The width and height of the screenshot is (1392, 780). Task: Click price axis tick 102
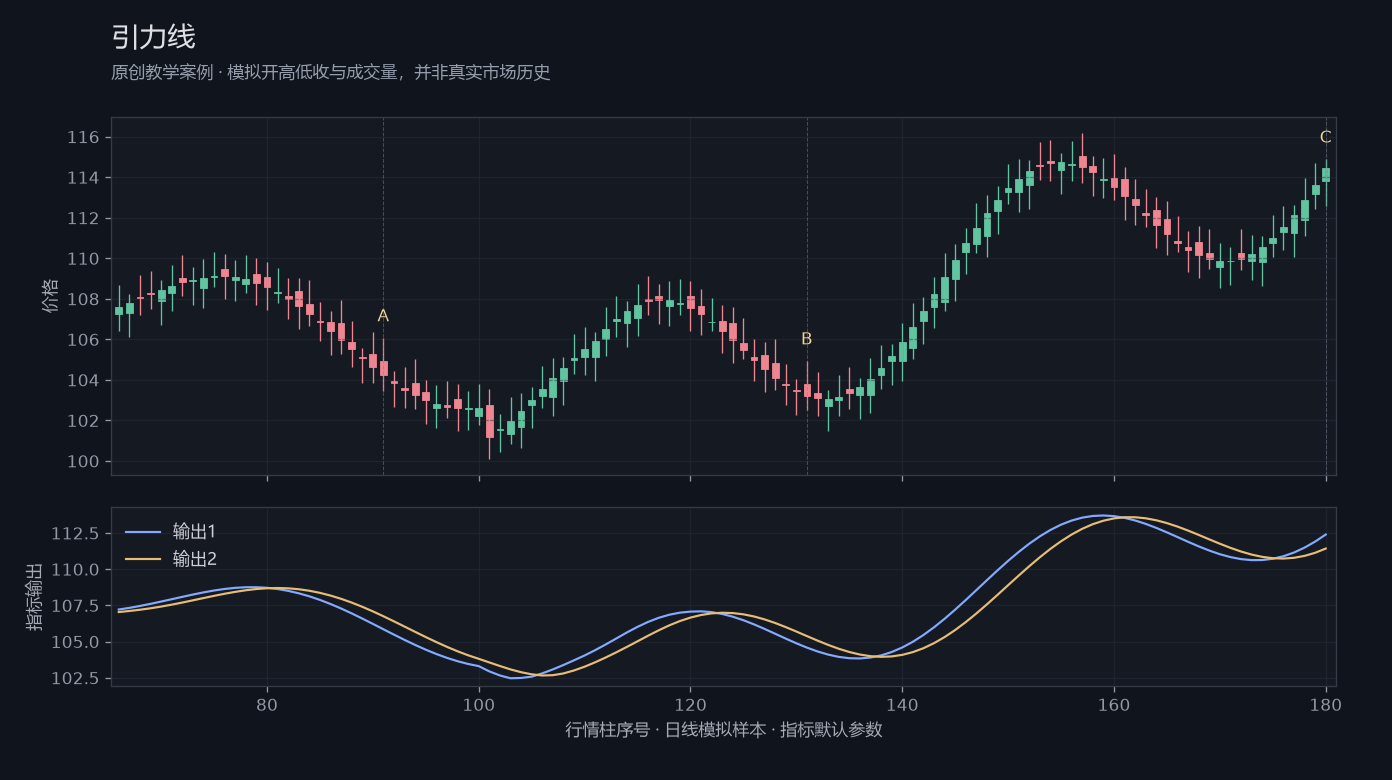click(x=84, y=421)
